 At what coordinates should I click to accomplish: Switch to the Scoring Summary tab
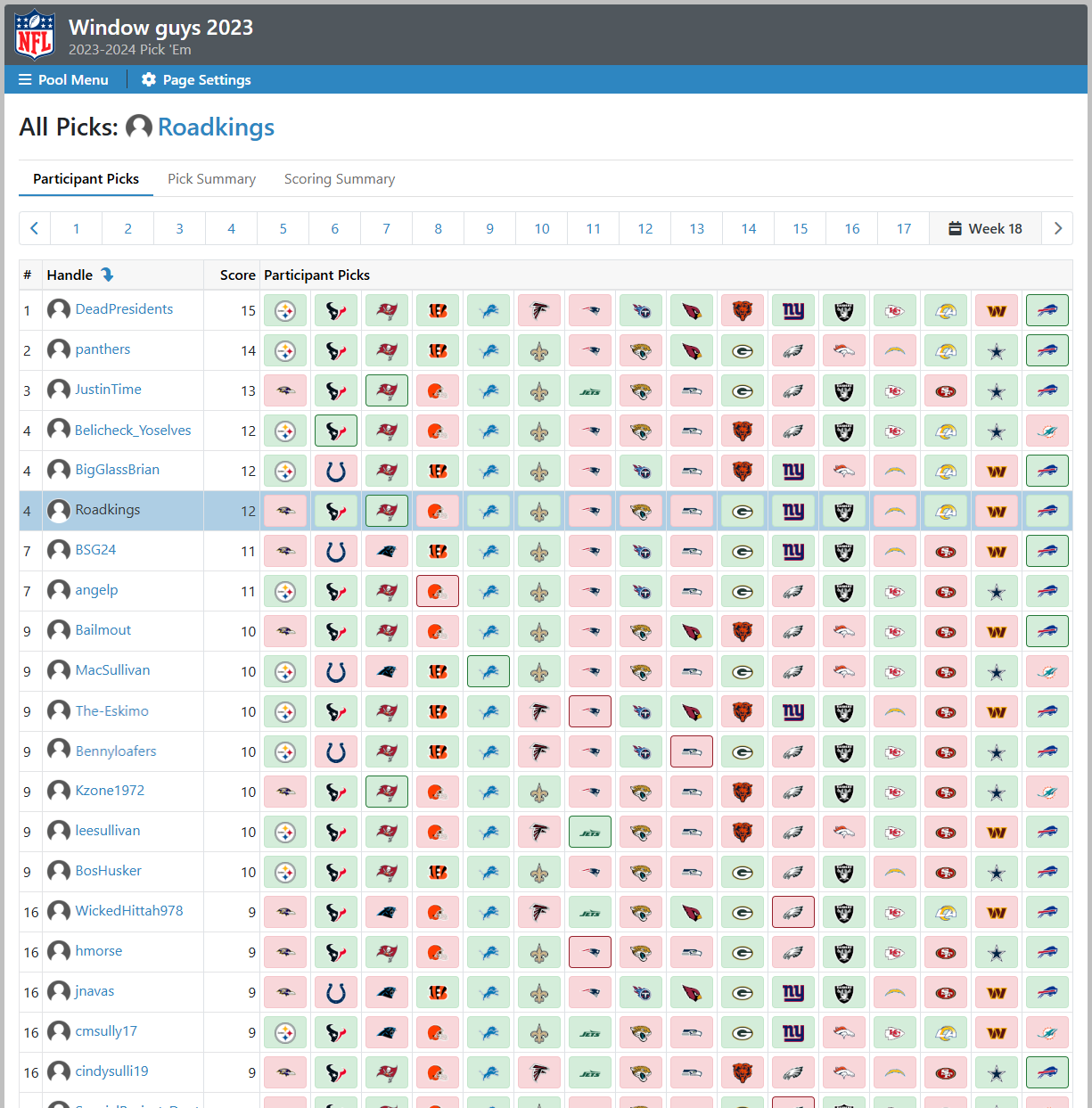(x=339, y=178)
